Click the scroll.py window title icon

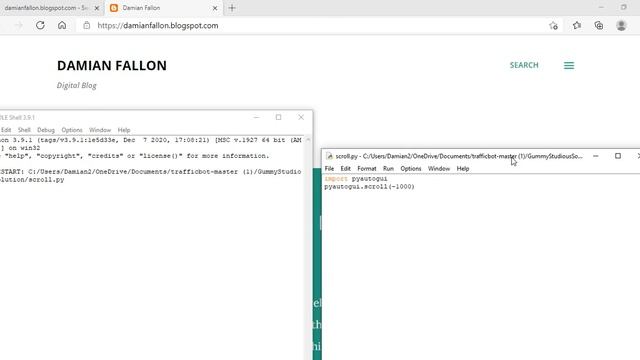[329, 156]
